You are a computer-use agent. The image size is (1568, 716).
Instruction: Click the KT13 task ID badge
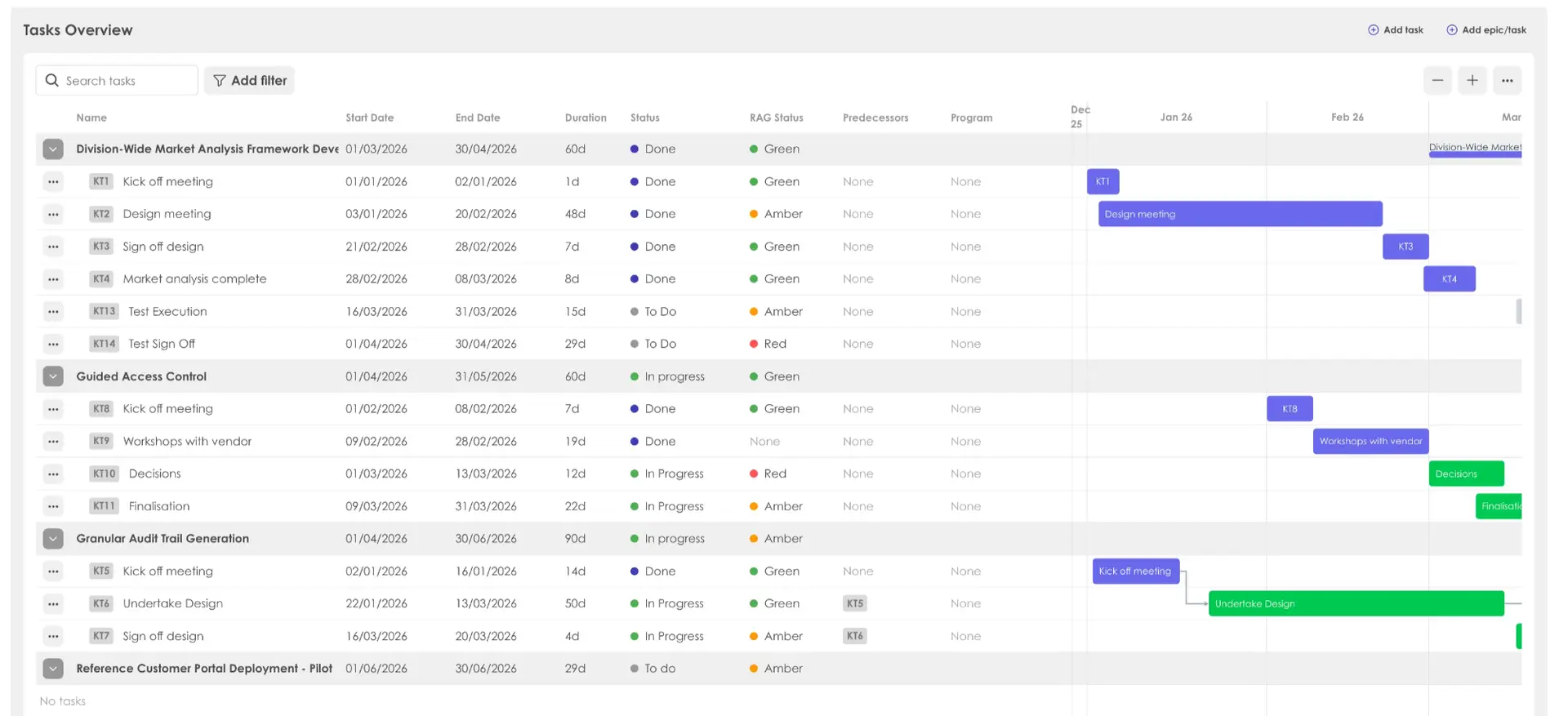coord(104,312)
